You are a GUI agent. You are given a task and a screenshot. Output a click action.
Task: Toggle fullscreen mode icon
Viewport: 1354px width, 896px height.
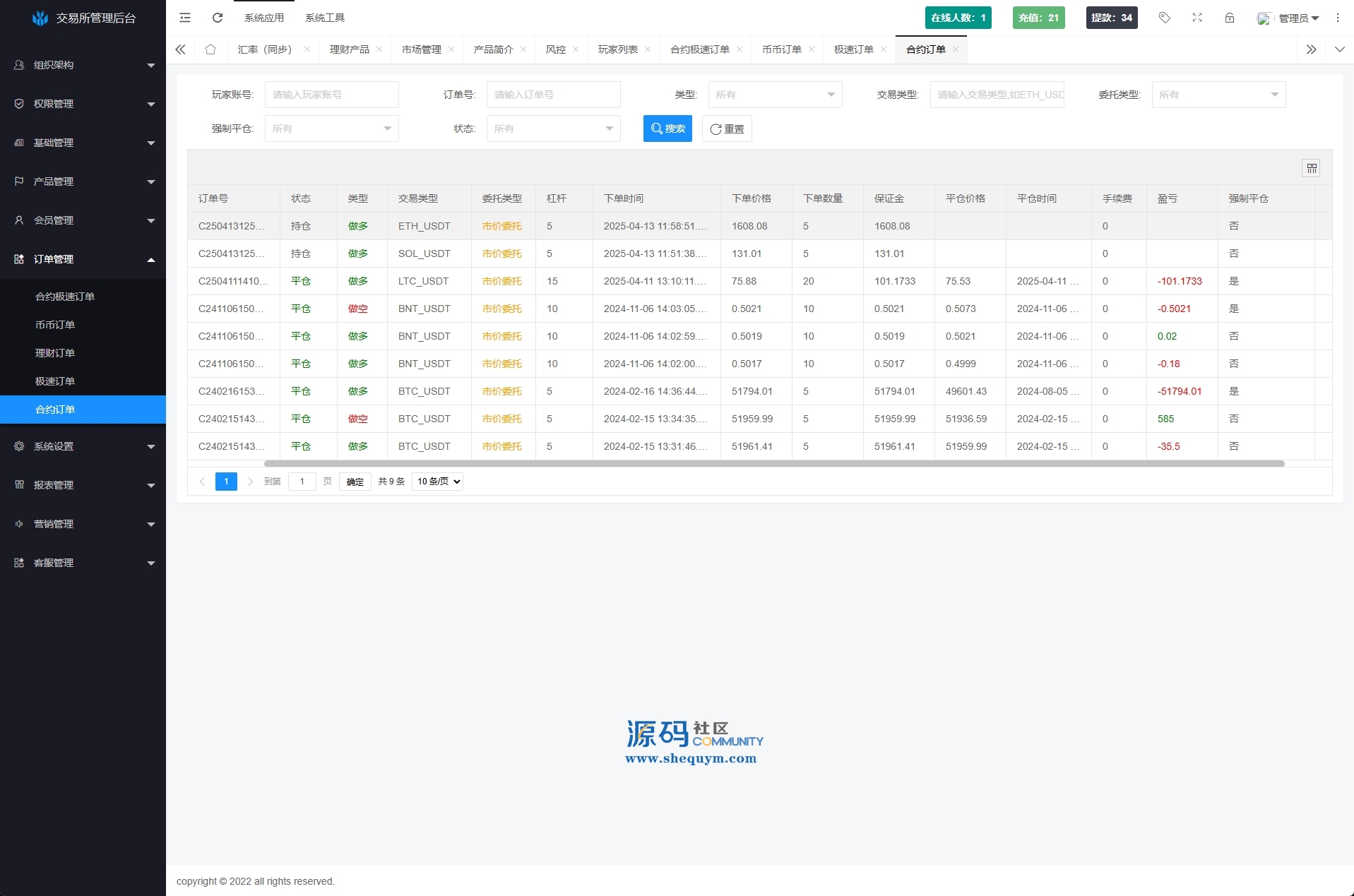pyautogui.click(x=1197, y=18)
